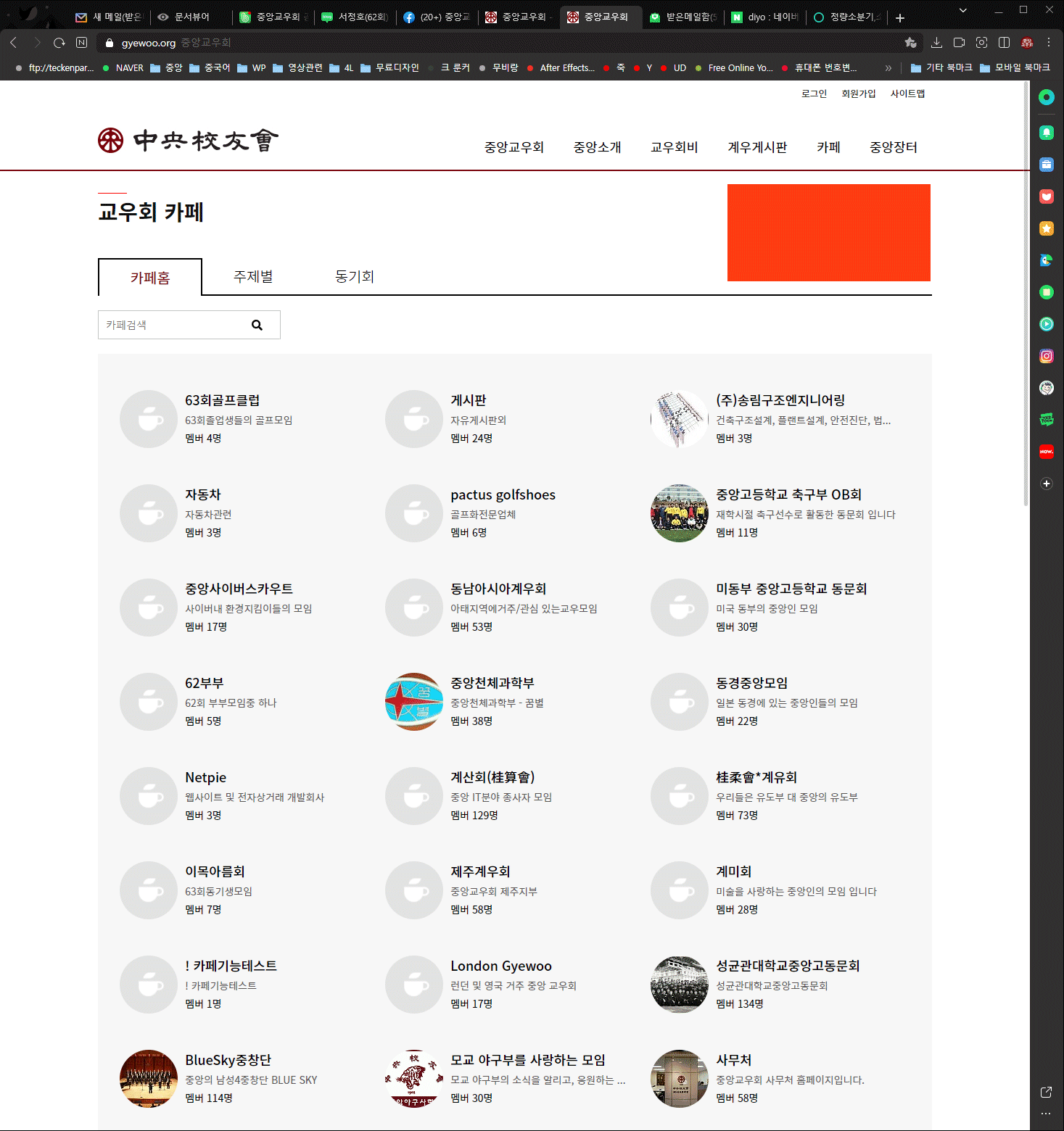
Task: Focus the 카페검색 search field
Action: click(x=173, y=325)
